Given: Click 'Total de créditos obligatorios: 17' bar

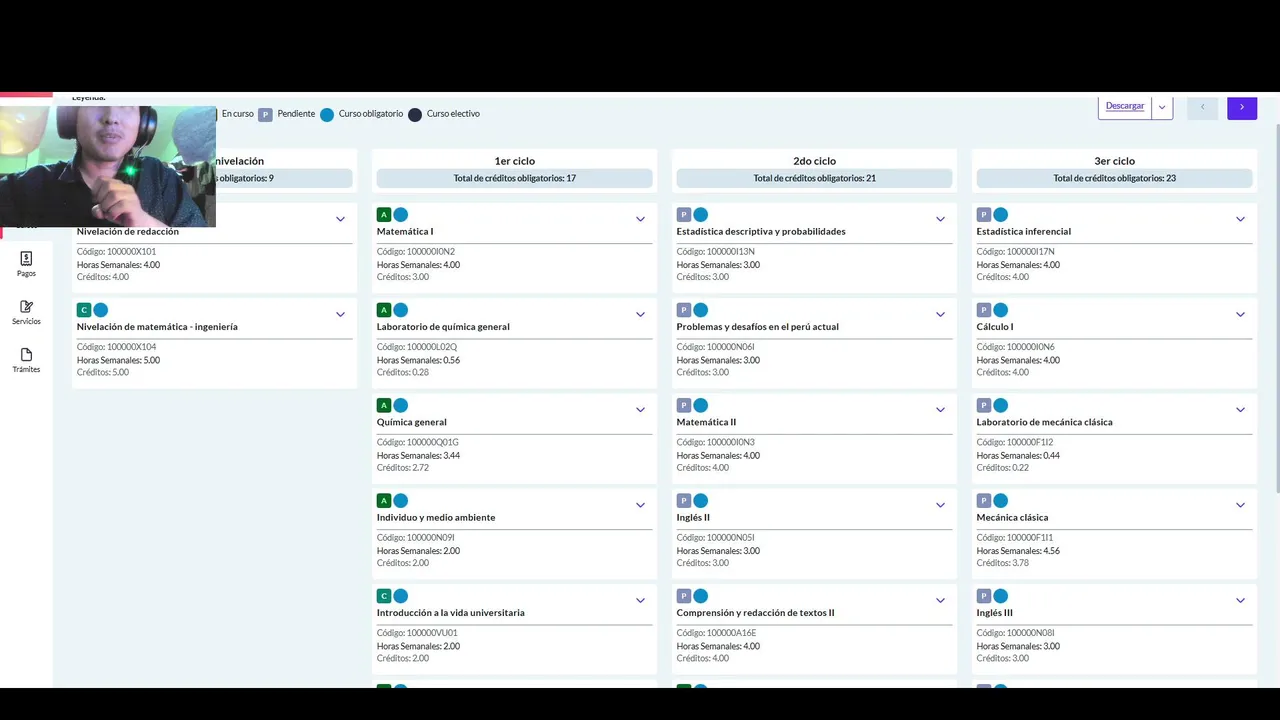Looking at the screenshot, I should (514, 178).
